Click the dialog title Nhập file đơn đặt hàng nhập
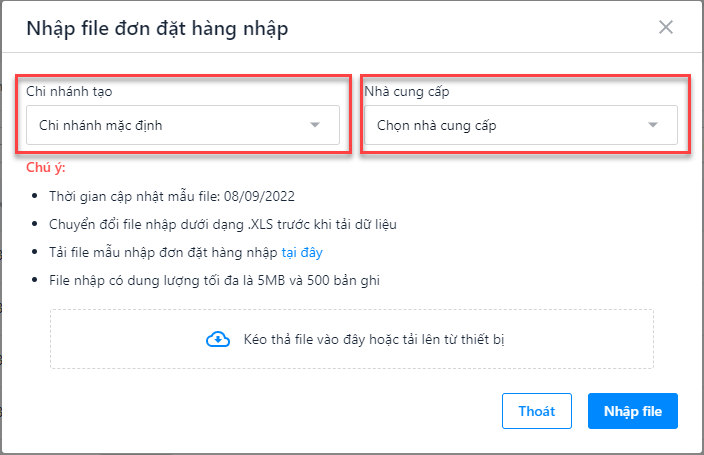The width and height of the screenshot is (704, 455). click(157, 29)
